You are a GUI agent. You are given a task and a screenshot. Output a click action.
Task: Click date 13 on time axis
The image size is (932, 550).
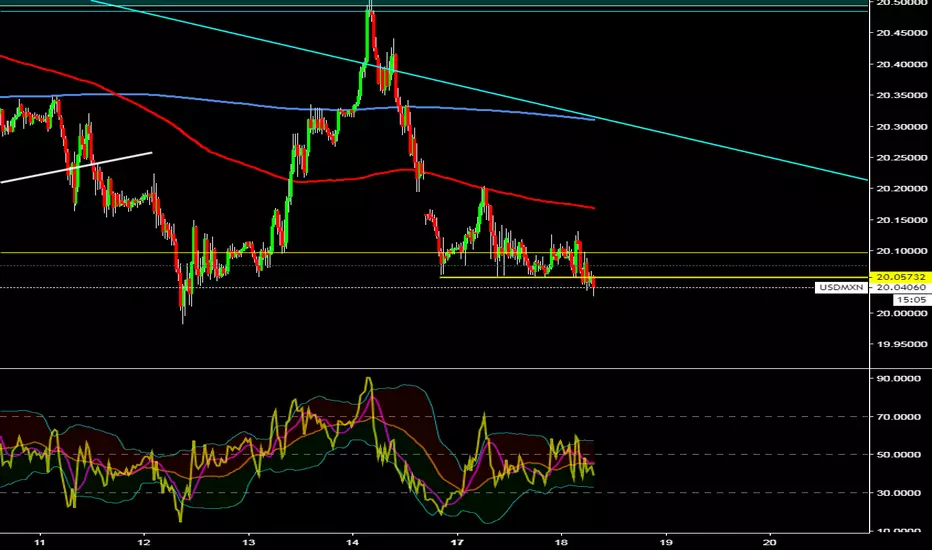(x=248, y=542)
